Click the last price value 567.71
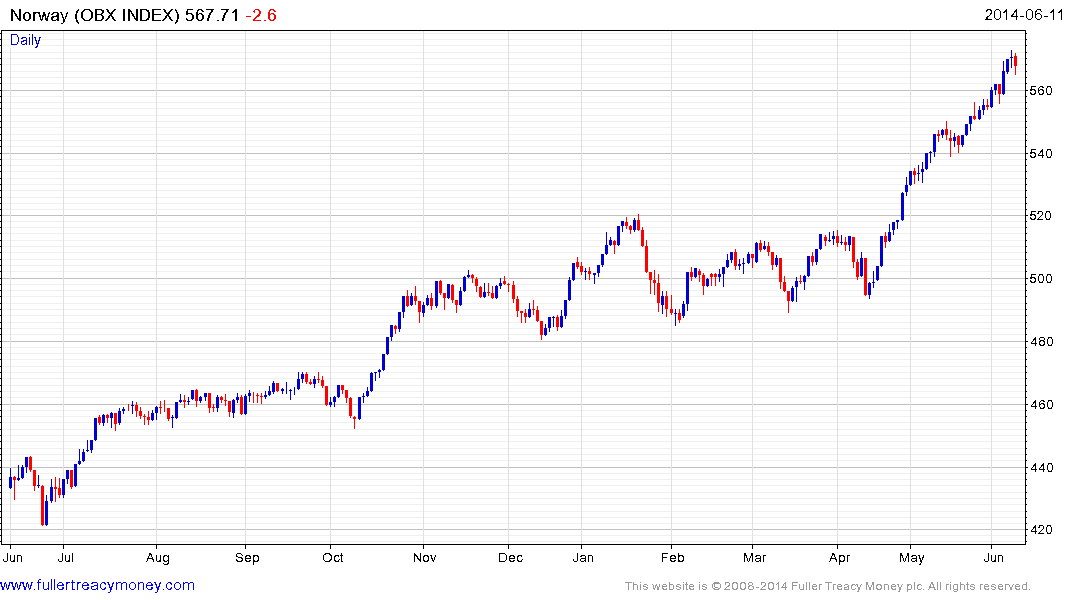The height and width of the screenshot is (600, 1075). (x=212, y=15)
